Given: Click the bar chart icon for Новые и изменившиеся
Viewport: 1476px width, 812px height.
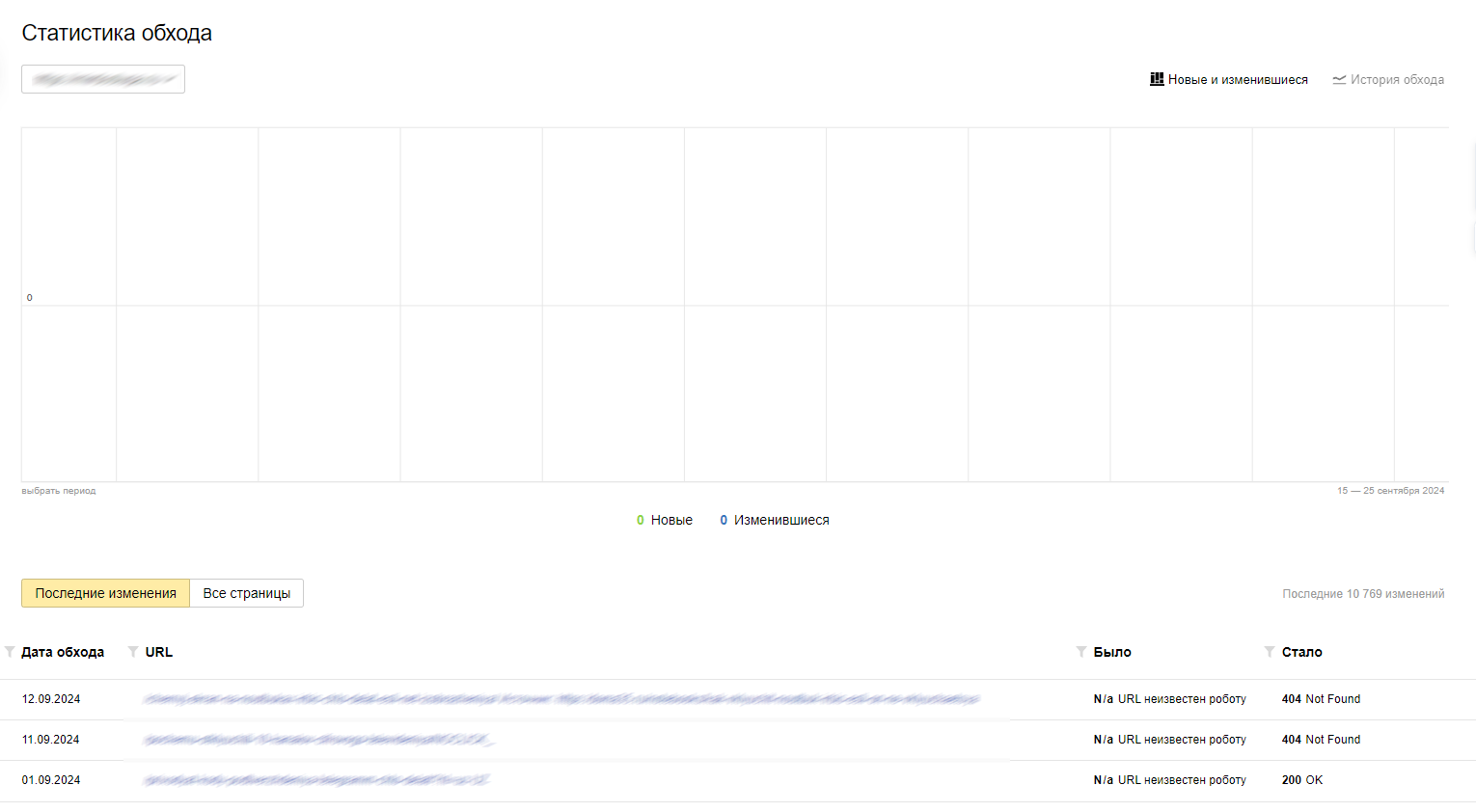Looking at the screenshot, I should click(1157, 79).
